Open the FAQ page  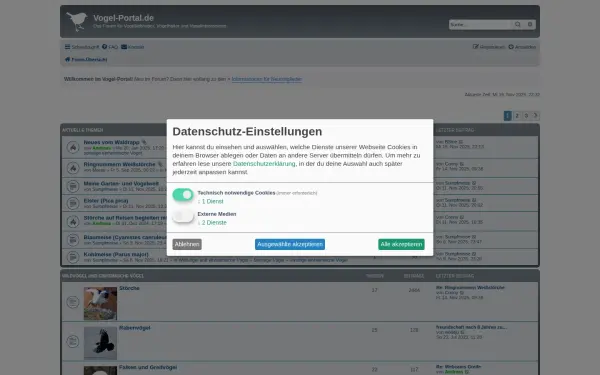click(x=110, y=47)
